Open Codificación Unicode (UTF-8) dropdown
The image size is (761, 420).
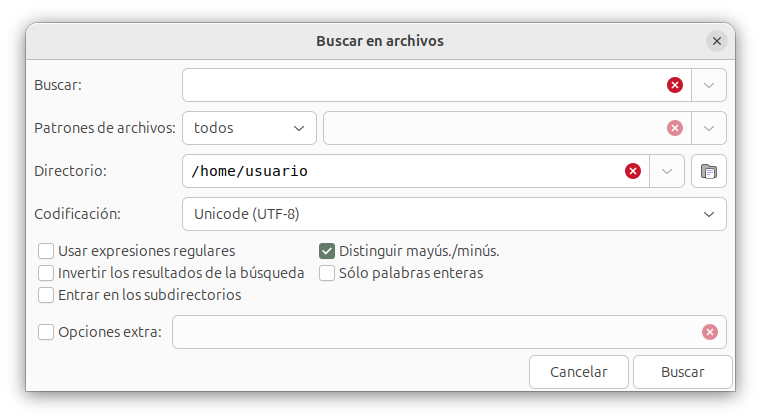(454, 214)
